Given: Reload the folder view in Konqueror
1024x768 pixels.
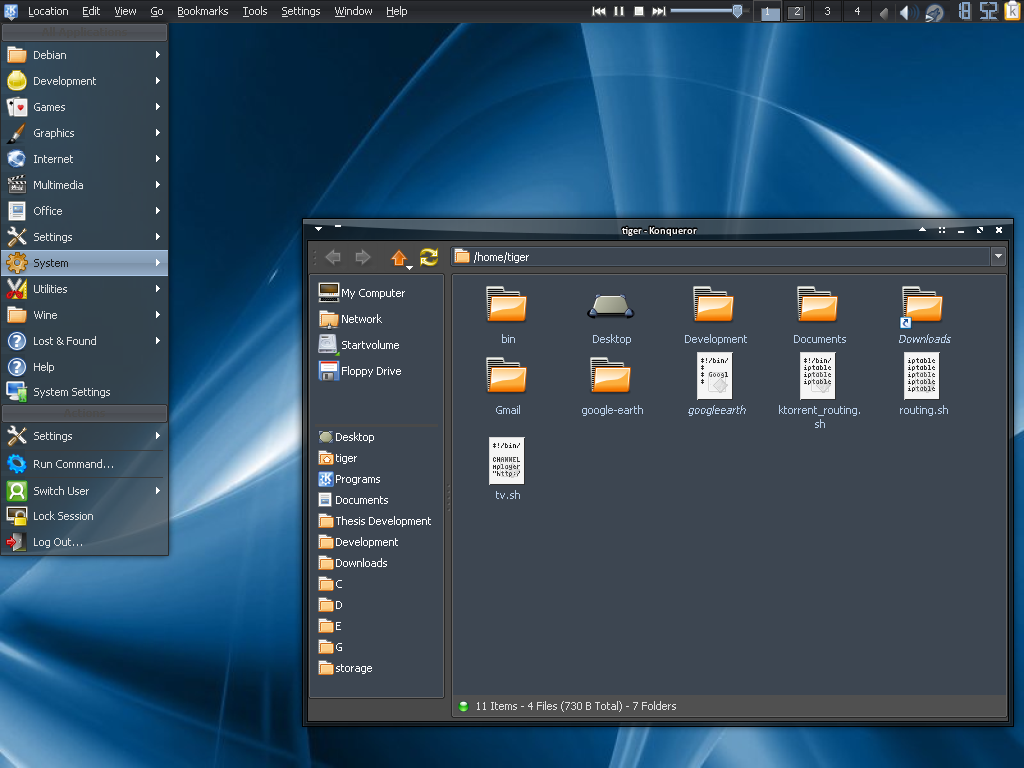Looking at the screenshot, I should tap(429, 257).
